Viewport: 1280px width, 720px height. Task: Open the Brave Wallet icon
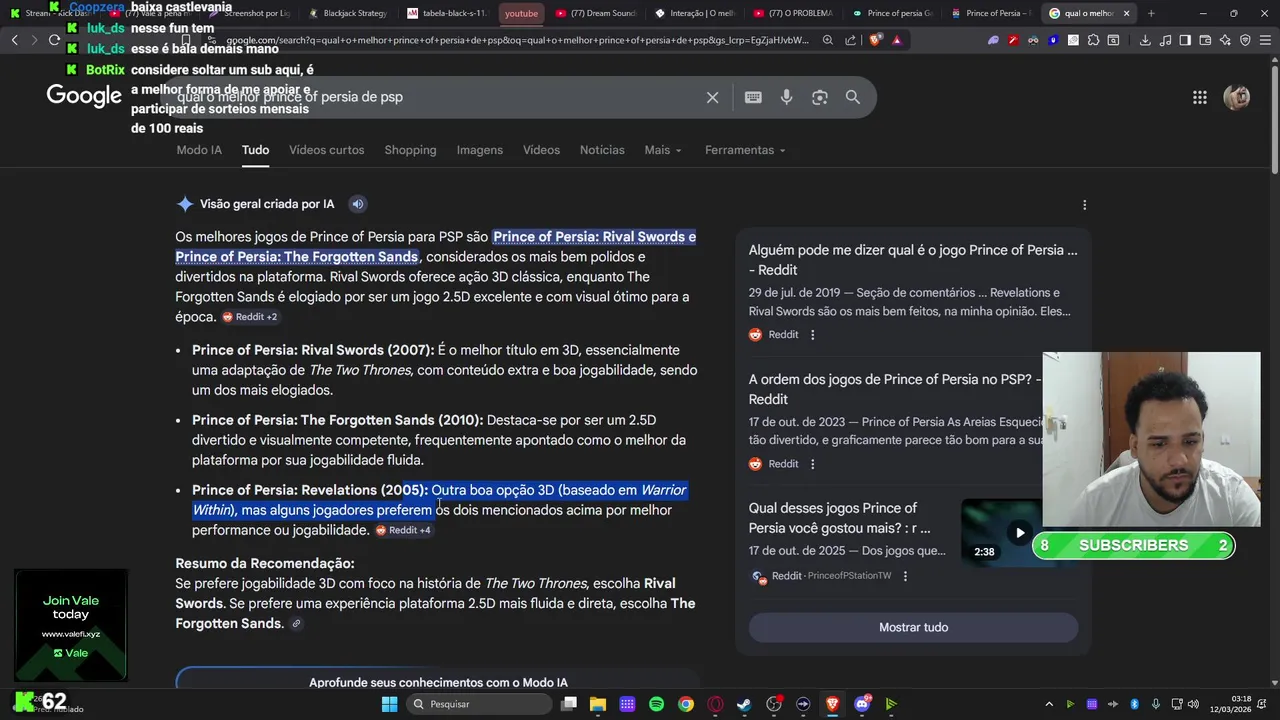coord(1205,40)
